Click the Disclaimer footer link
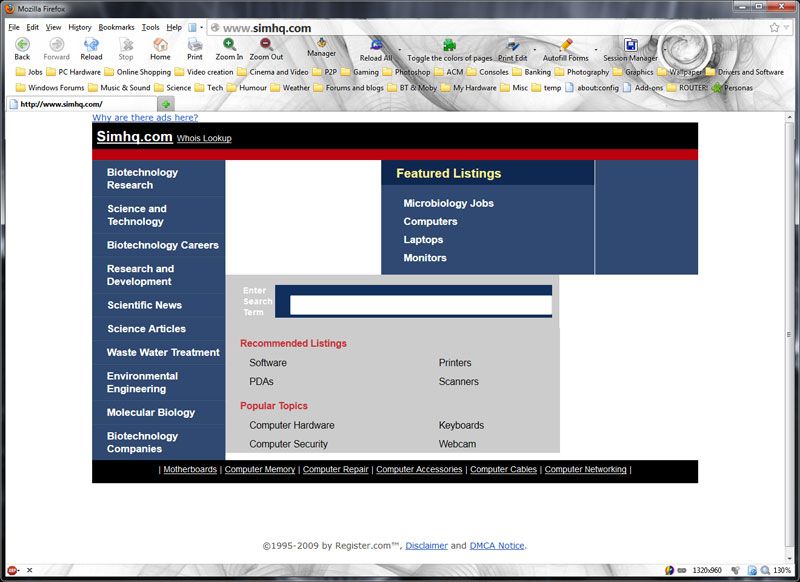The width and height of the screenshot is (800, 582). (427, 545)
